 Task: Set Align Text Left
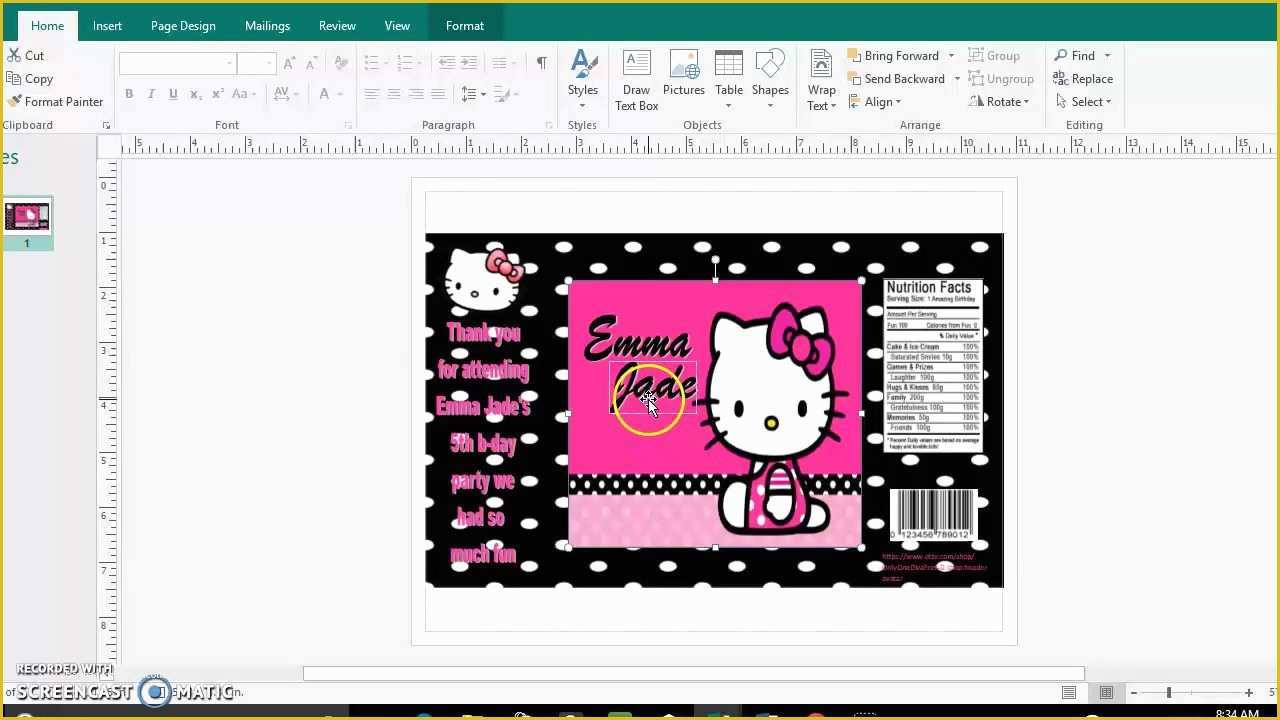[x=371, y=94]
